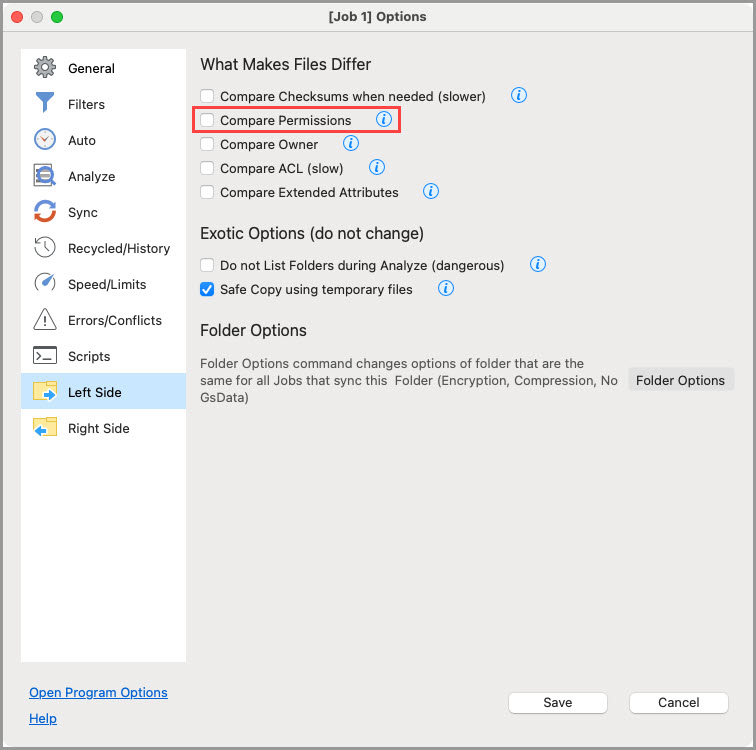
Task: Open the Recycled/History settings page
Action: (118, 248)
